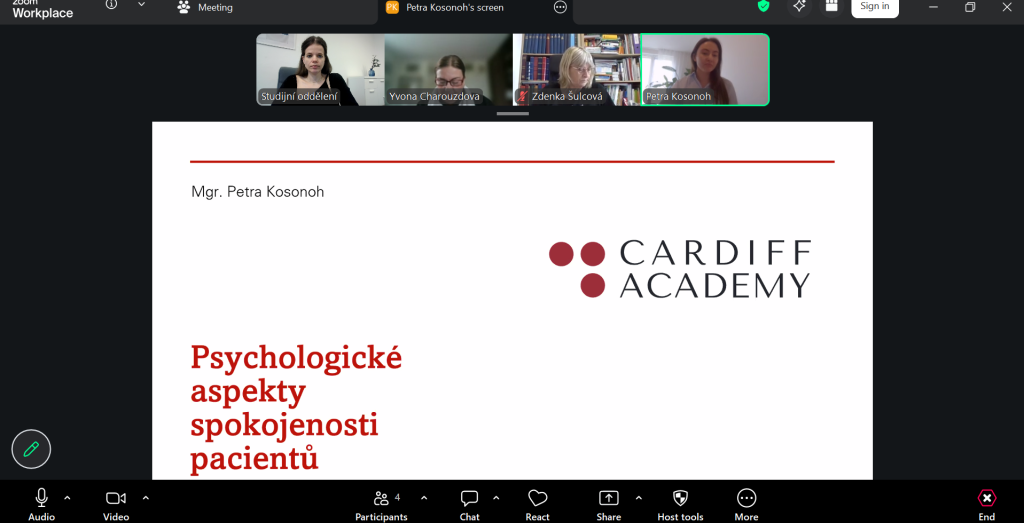Expand audio options arrow next to Audio
The image size is (1024, 523).
(x=67, y=498)
